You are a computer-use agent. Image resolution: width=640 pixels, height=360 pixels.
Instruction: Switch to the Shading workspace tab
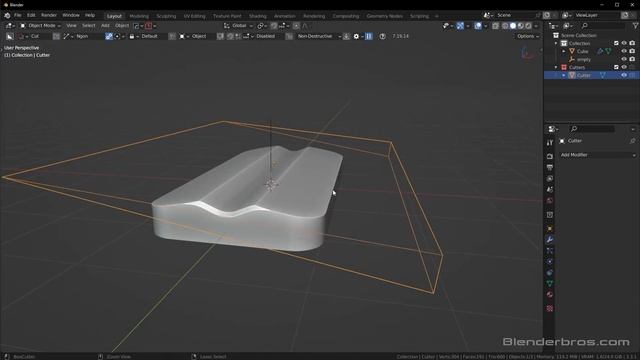click(258, 16)
